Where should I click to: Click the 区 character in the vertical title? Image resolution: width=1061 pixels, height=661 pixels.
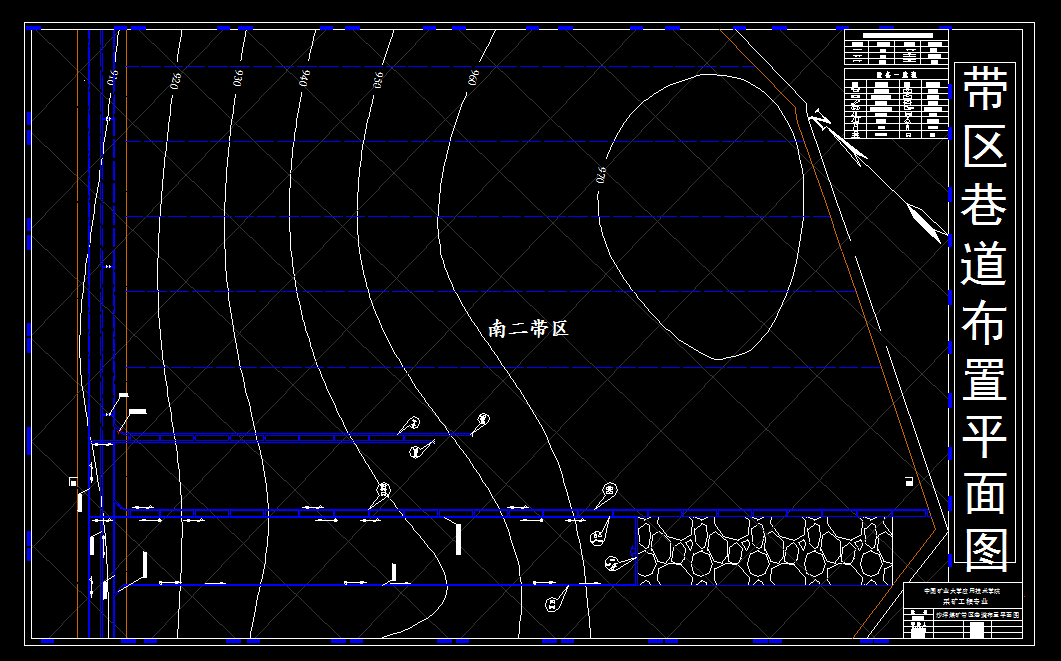(985, 145)
